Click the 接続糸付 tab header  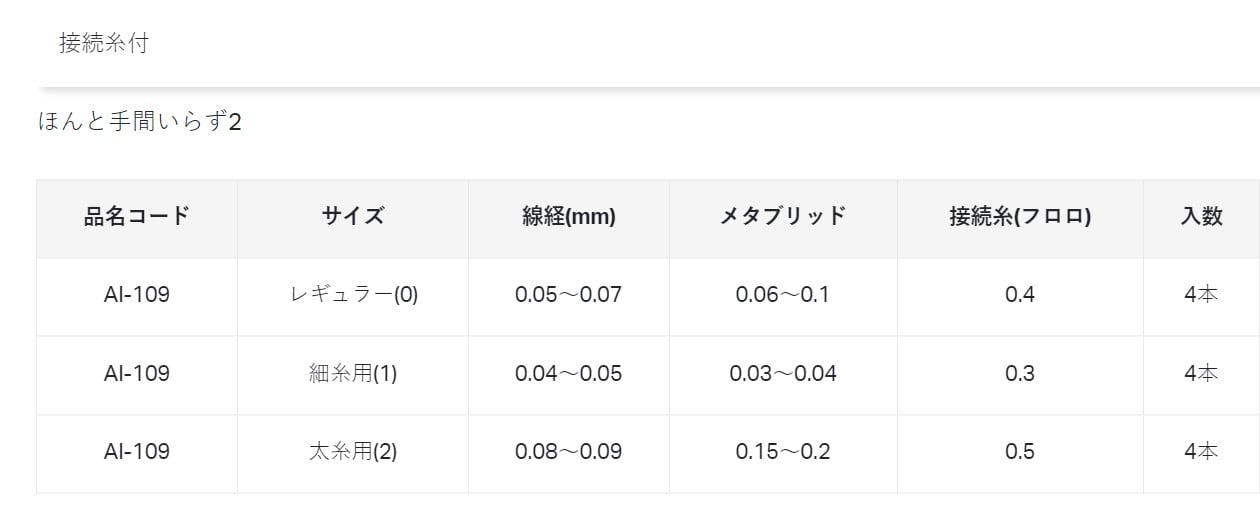click(103, 43)
